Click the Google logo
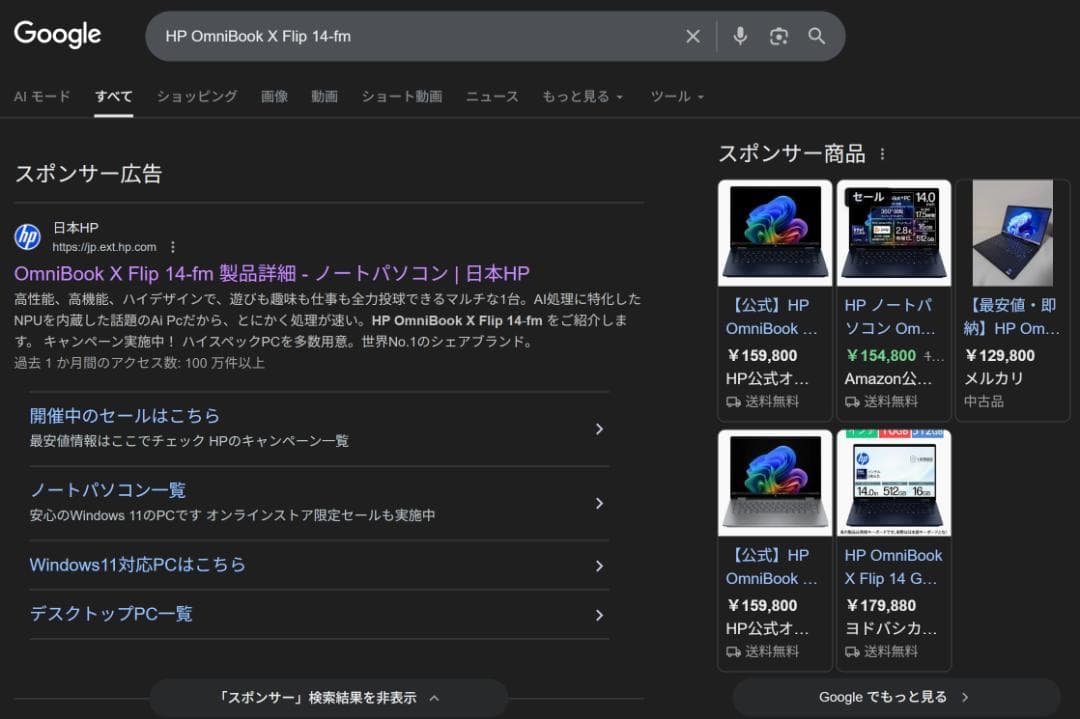This screenshot has height=719, width=1080. click(57, 34)
